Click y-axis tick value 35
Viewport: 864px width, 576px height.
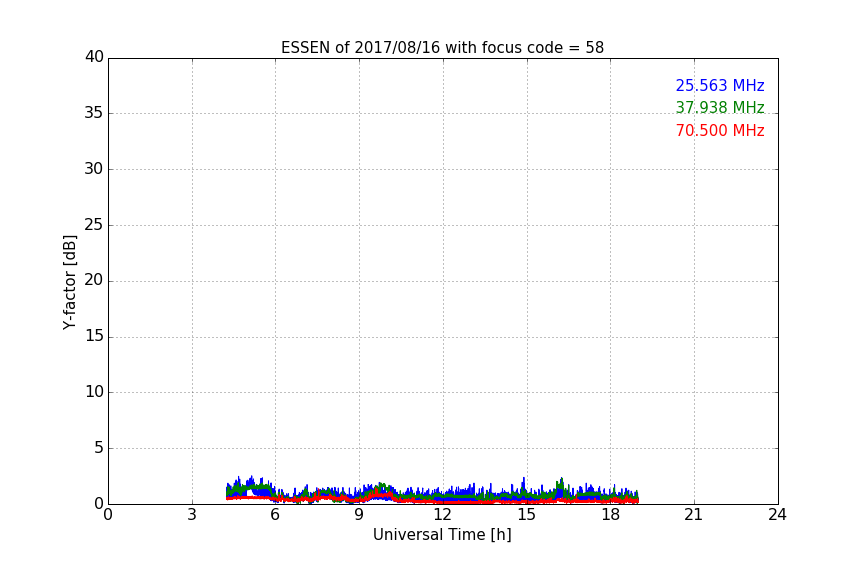pos(94,113)
